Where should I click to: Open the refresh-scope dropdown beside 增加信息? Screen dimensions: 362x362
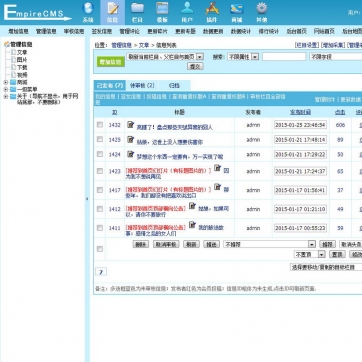(x=165, y=57)
